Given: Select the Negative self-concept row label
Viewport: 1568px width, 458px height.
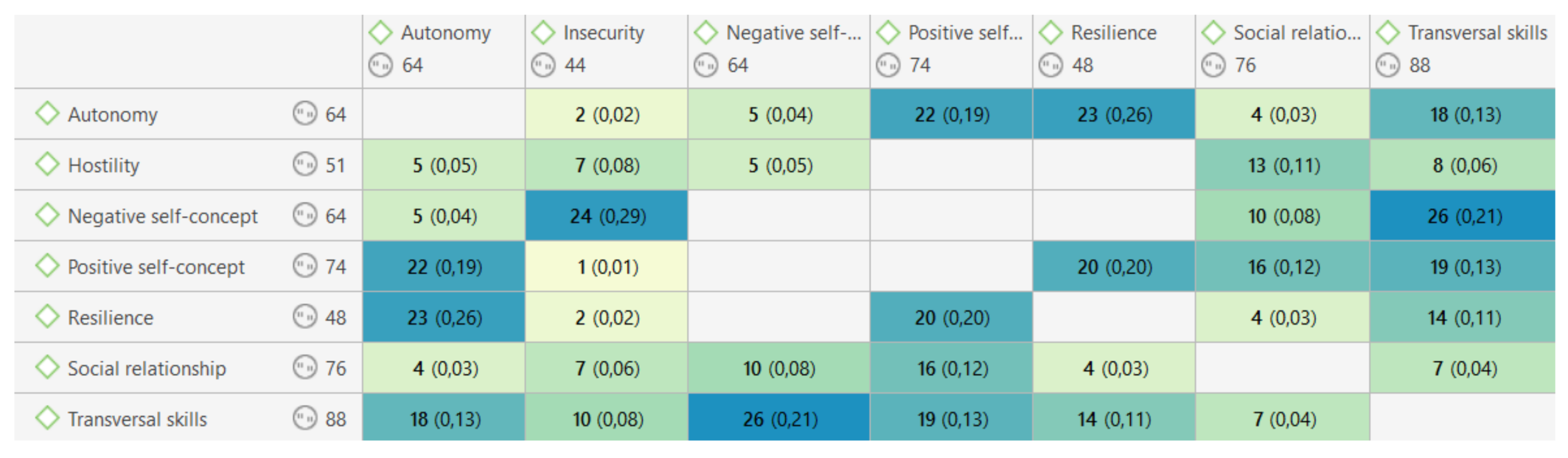Looking at the screenshot, I should pyautogui.click(x=162, y=216).
